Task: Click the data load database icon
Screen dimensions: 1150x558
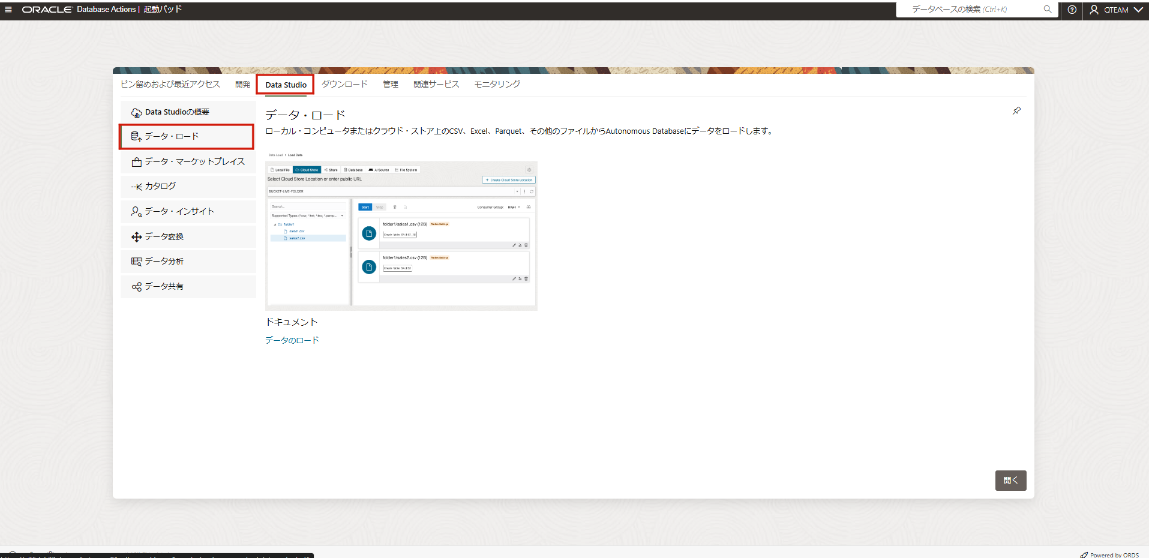Action: (x=136, y=136)
